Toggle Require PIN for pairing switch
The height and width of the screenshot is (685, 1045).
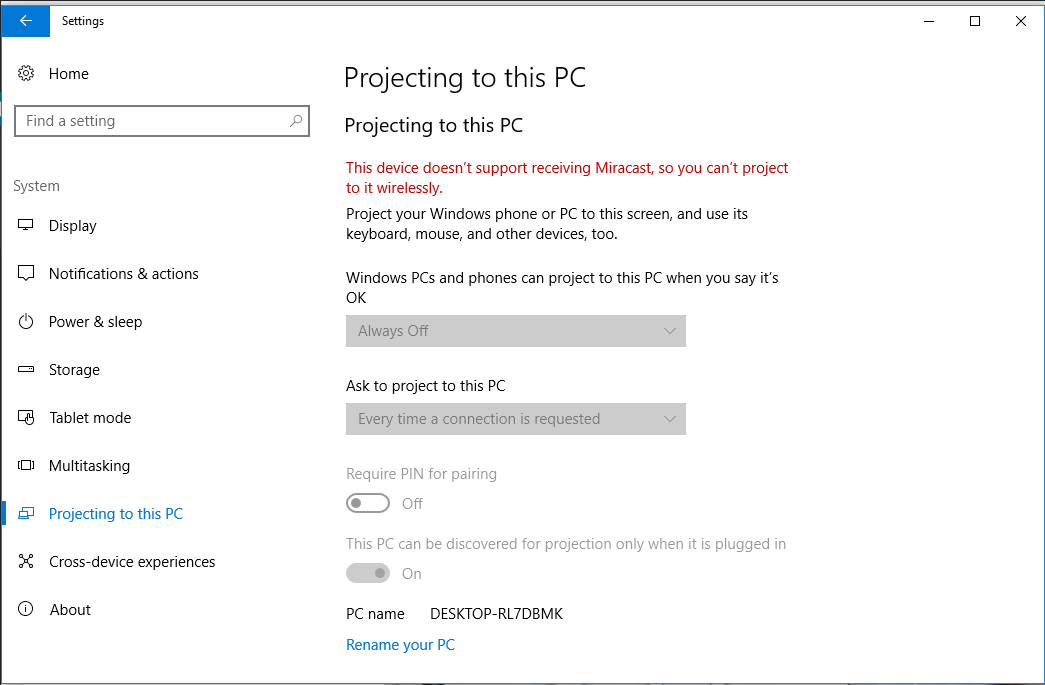368,503
